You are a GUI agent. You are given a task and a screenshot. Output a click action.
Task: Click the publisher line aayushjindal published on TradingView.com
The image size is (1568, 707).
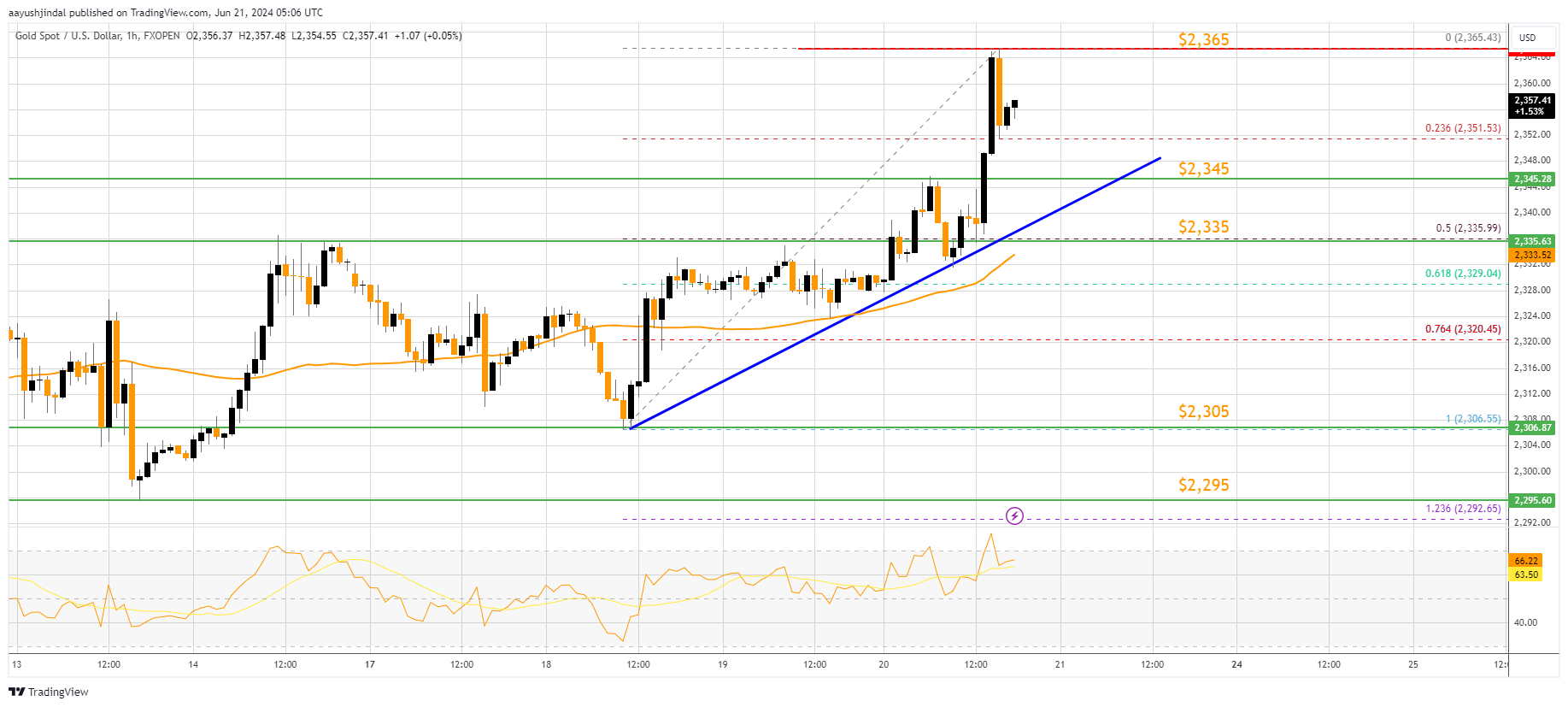[x=166, y=13]
